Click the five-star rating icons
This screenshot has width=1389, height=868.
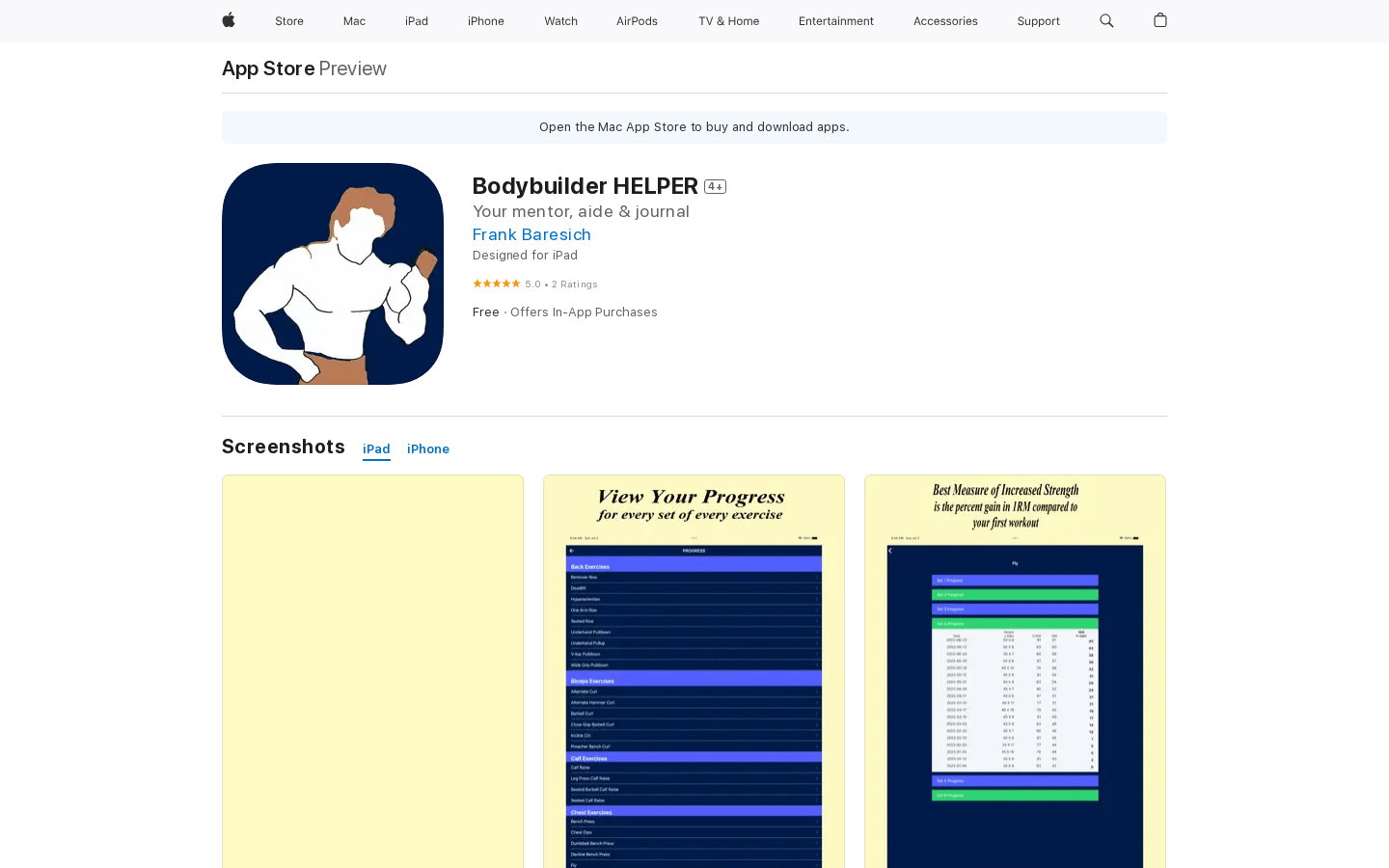point(496,284)
